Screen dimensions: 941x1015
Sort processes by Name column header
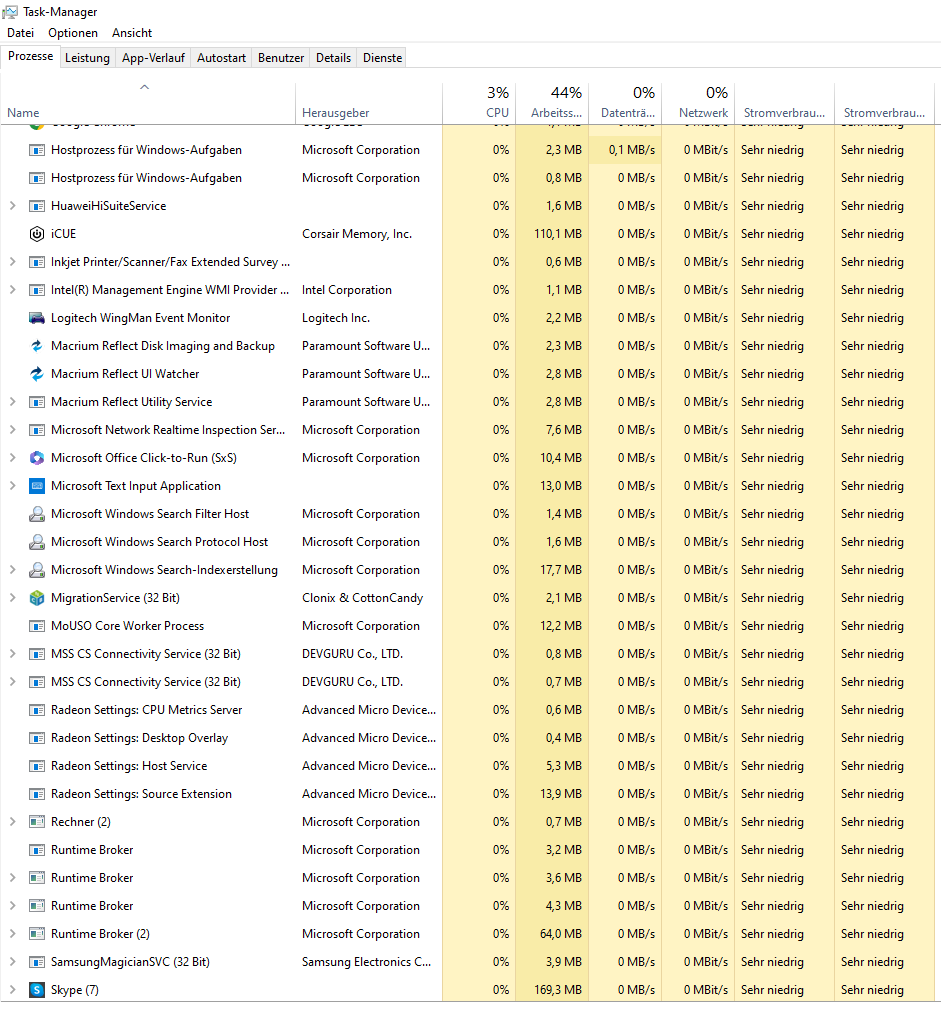[148, 104]
